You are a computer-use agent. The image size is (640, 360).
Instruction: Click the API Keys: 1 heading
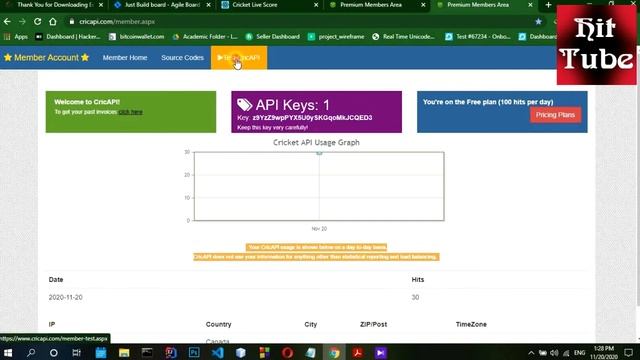tap(292, 105)
